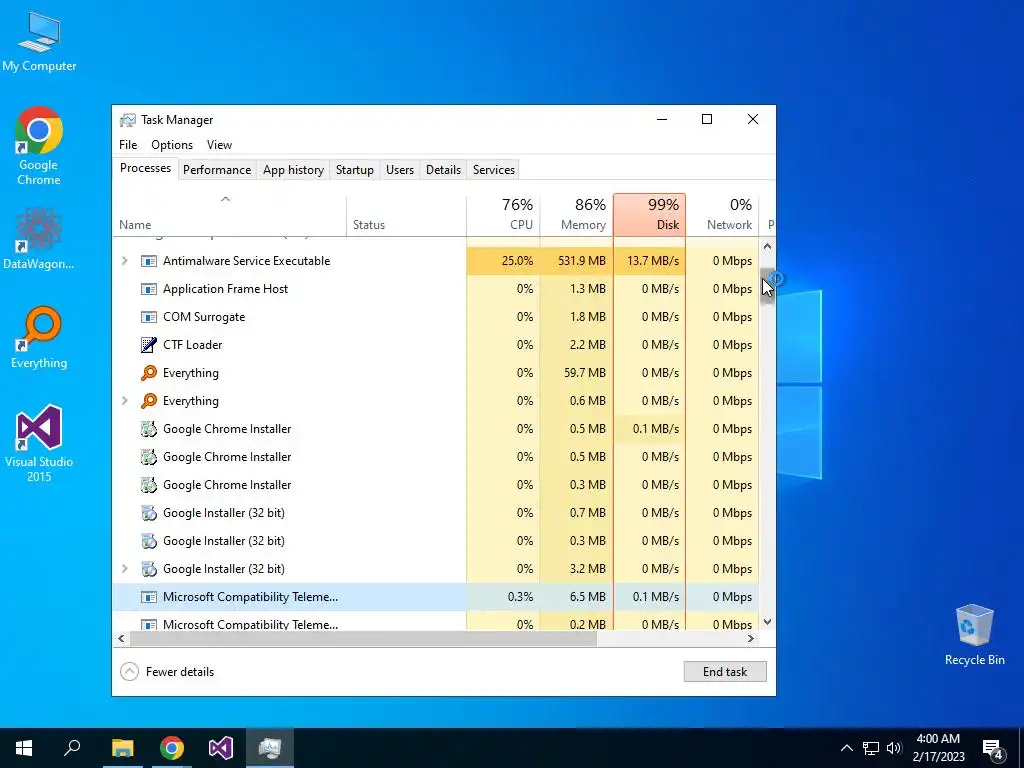Click COM Surrogate process icon

tap(149, 317)
